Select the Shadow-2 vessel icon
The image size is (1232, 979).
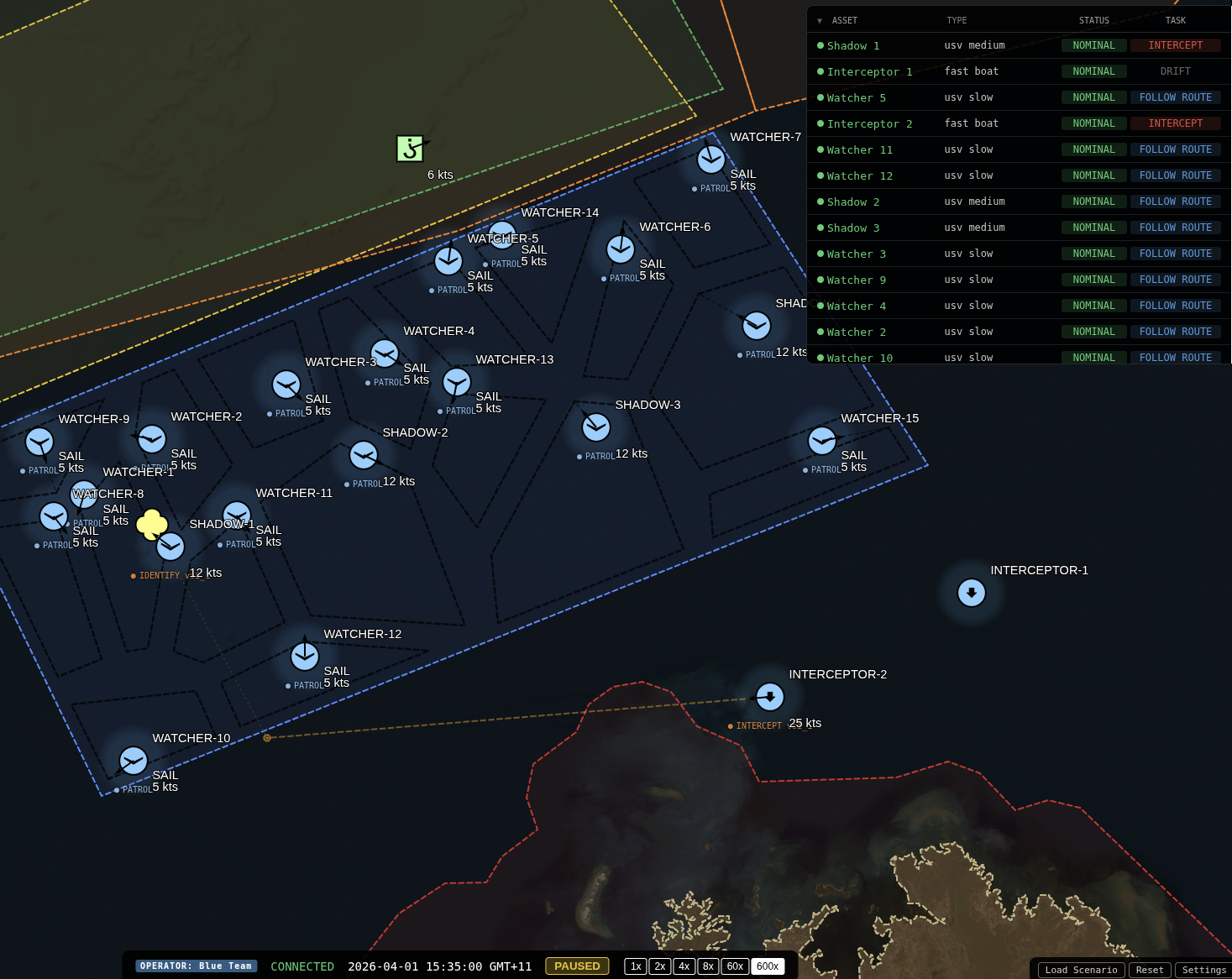[x=364, y=455]
